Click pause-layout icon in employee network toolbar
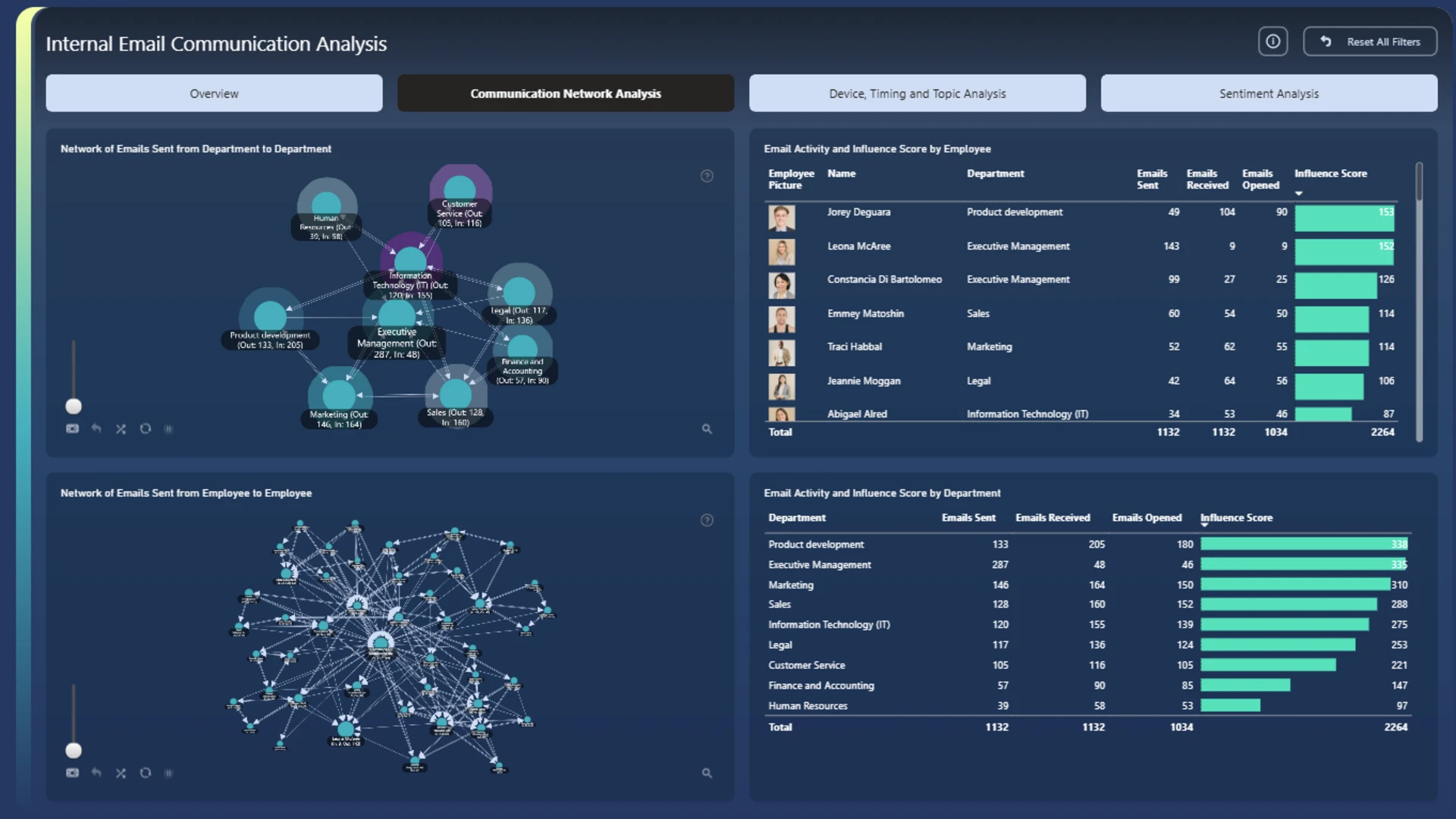Image resolution: width=1456 pixels, height=819 pixels. (168, 773)
